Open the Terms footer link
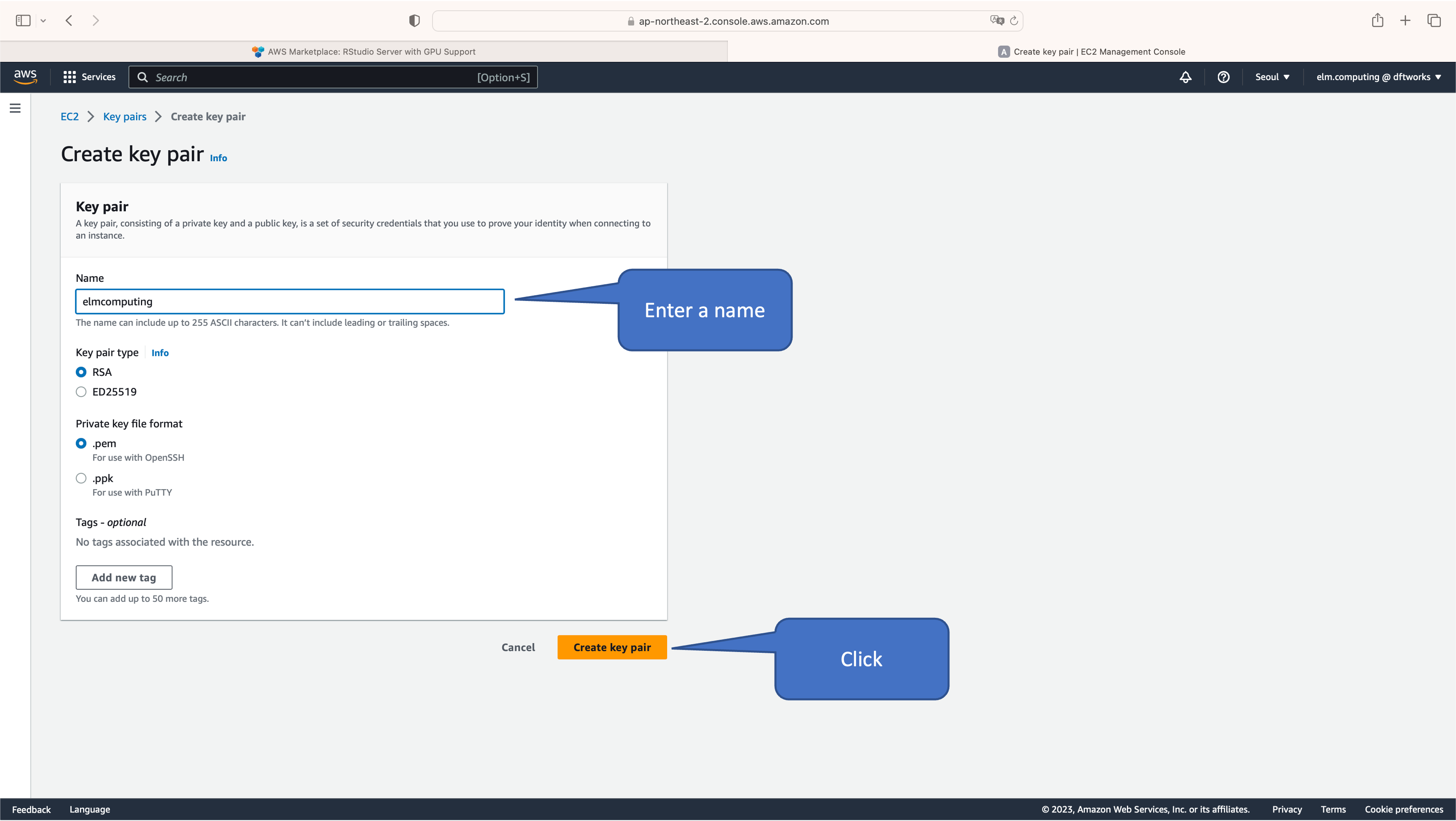The height and width of the screenshot is (821, 1456). (1333, 809)
